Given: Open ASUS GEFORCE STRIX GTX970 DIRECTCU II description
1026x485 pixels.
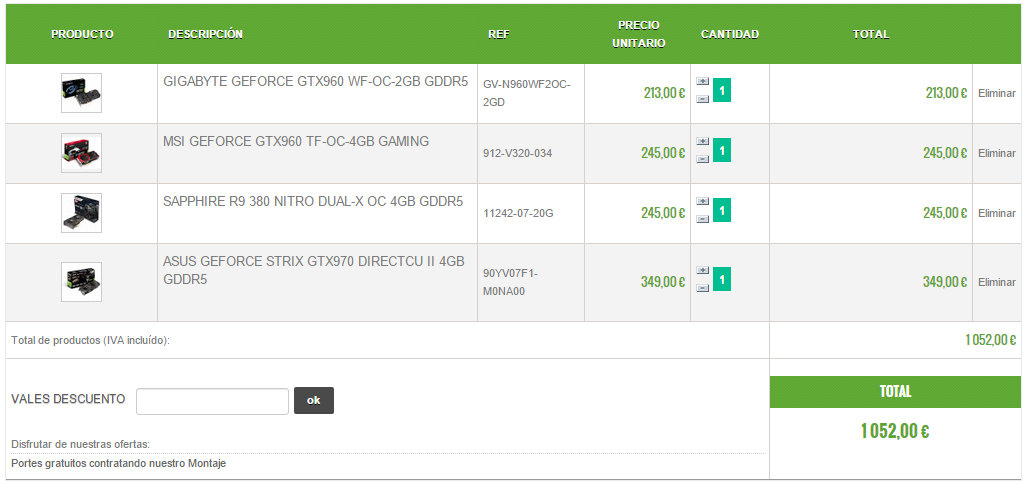Looking at the screenshot, I should [314, 270].
